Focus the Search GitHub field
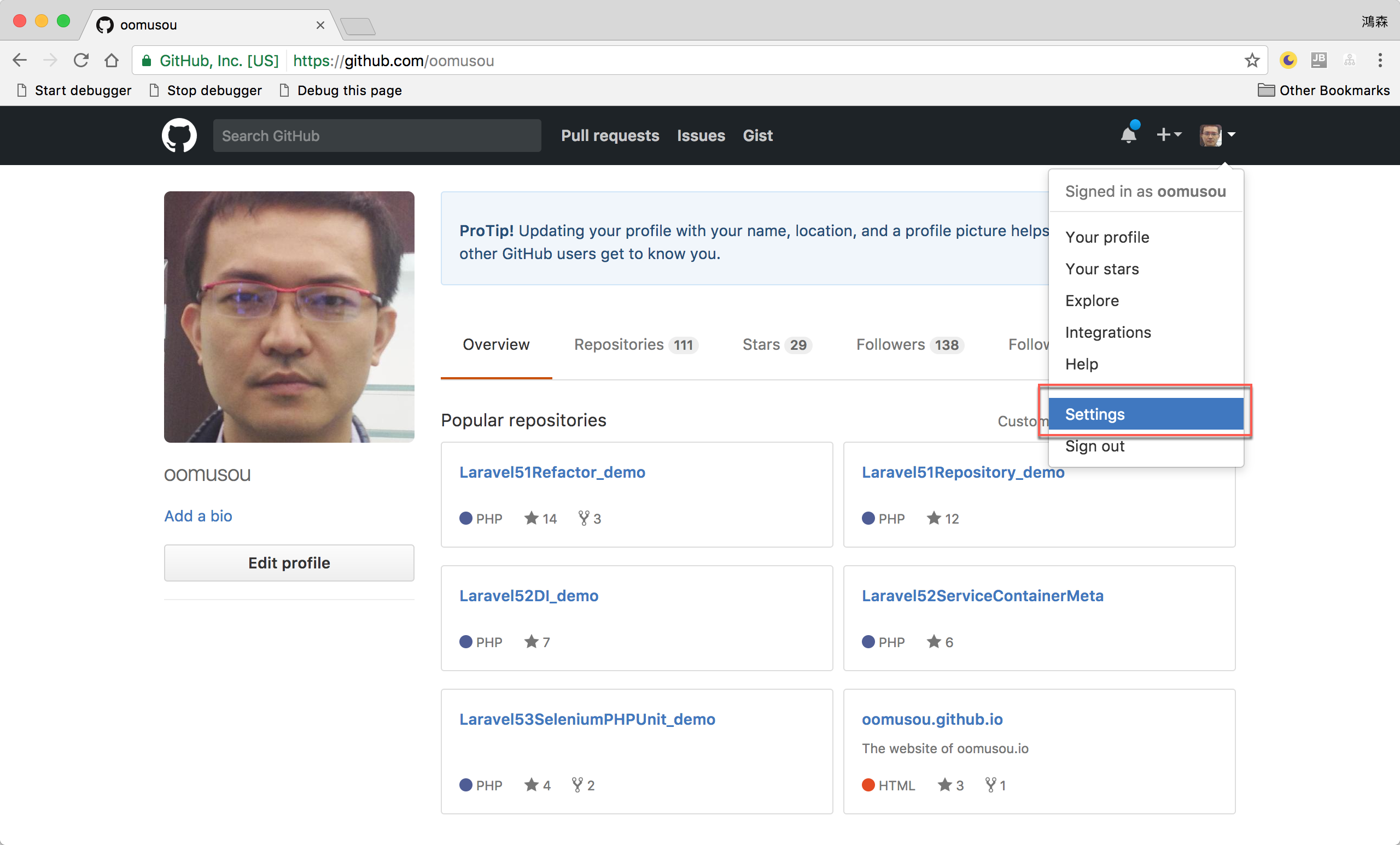This screenshot has width=1400, height=845. [x=377, y=136]
